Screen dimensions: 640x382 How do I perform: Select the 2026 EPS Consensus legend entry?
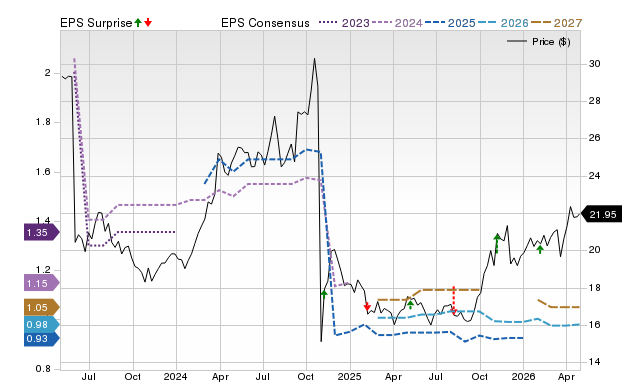(503, 23)
